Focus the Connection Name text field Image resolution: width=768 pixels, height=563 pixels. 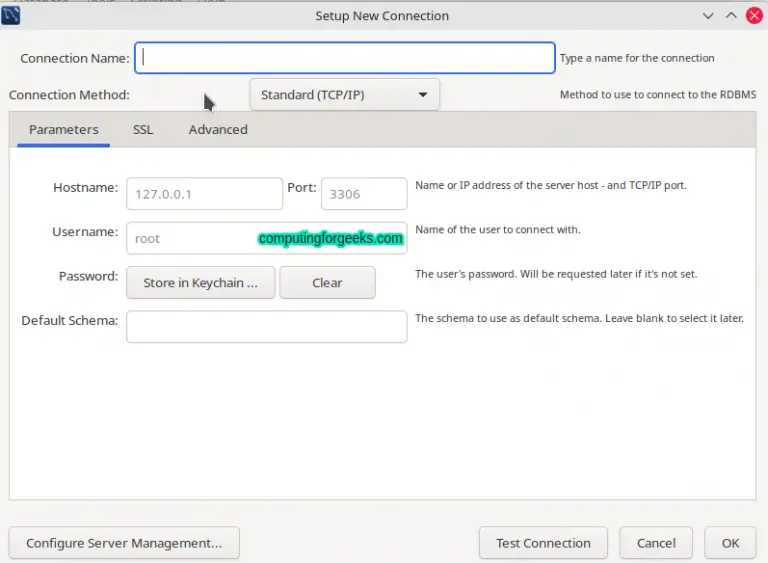pos(345,58)
